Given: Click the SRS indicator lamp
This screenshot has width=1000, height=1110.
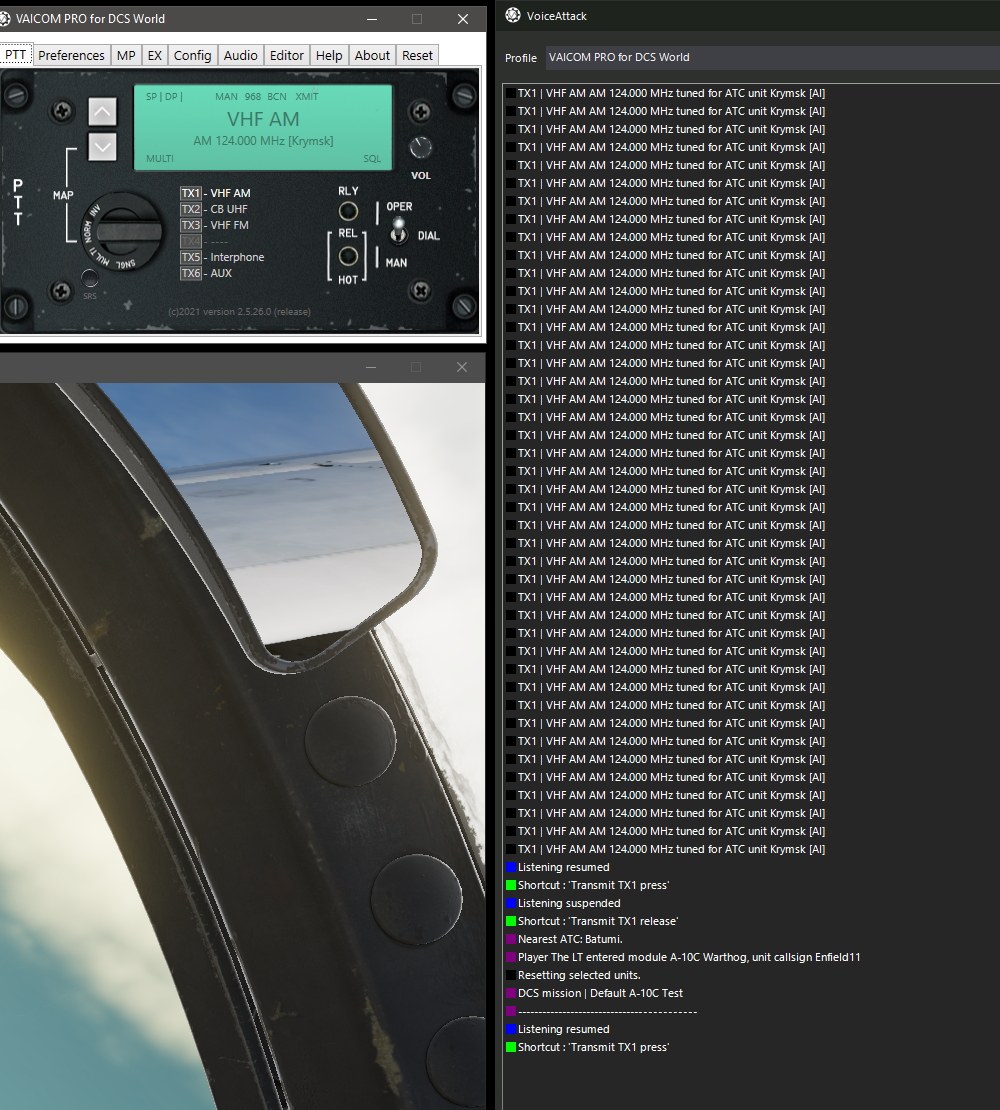Looking at the screenshot, I should click(x=90, y=278).
